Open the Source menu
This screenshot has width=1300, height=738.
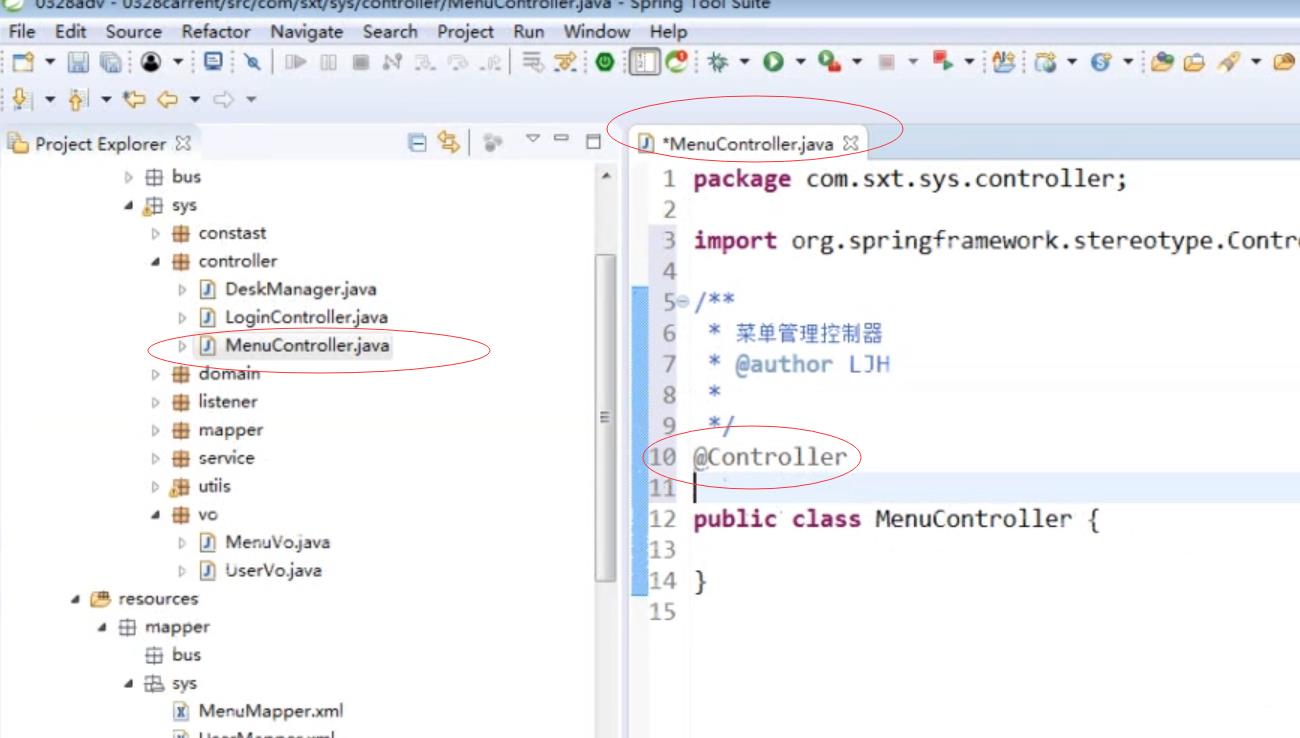pyautogui.click(x=133, y=31)
